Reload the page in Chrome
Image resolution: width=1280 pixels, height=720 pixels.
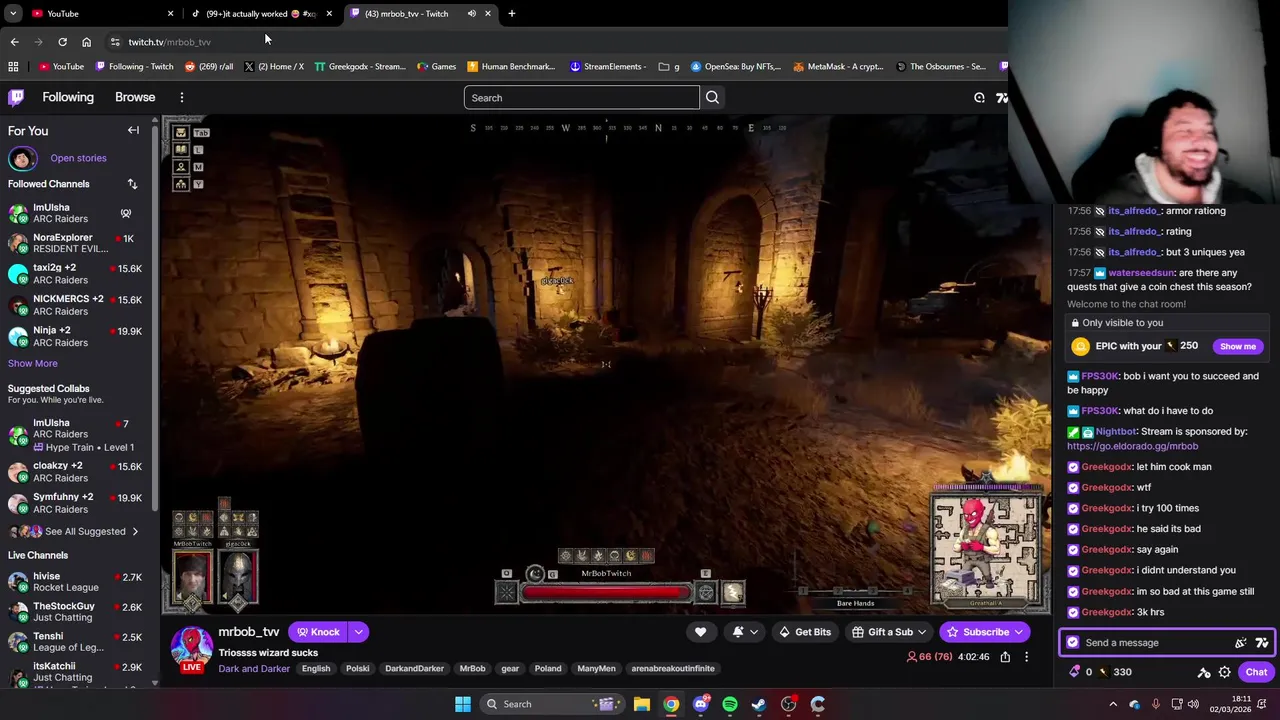coord(62,42)
